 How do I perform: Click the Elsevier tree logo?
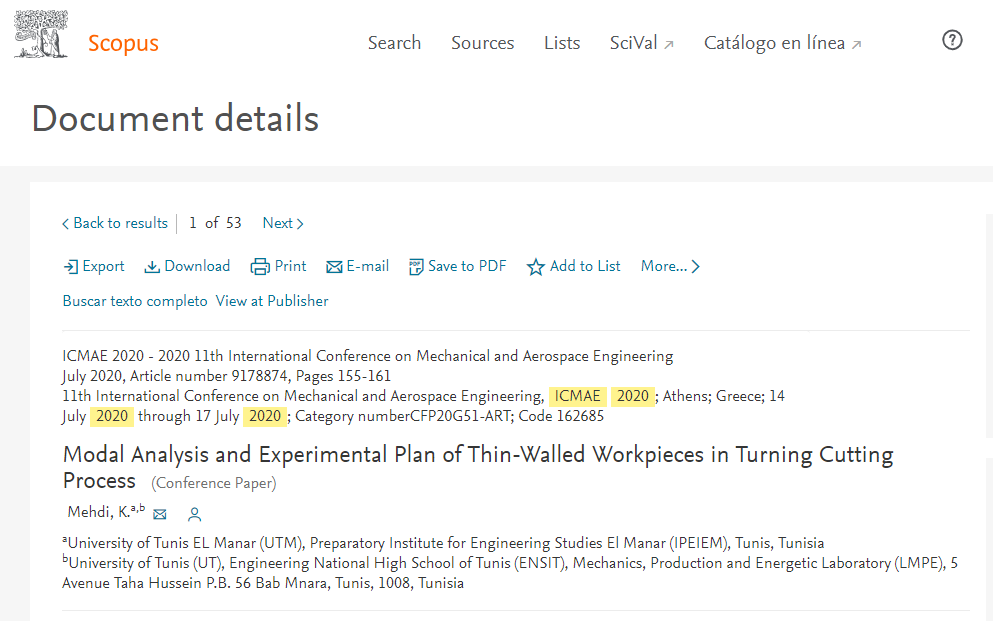41,34
